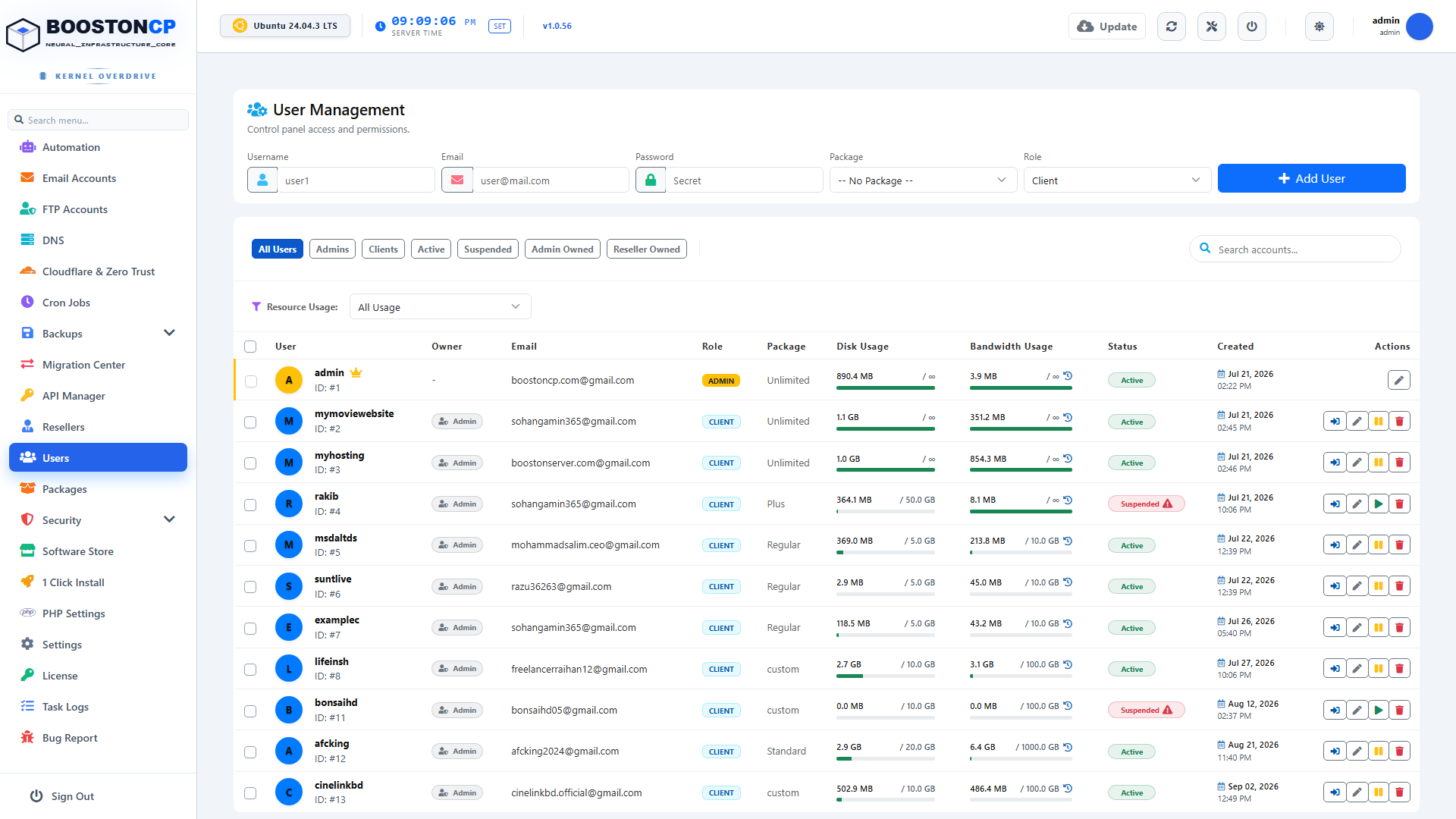Image resolution: width=1456 pixels, height=819 pixels.
Task: Filter by the Admins tab
Action: [332, 249]
